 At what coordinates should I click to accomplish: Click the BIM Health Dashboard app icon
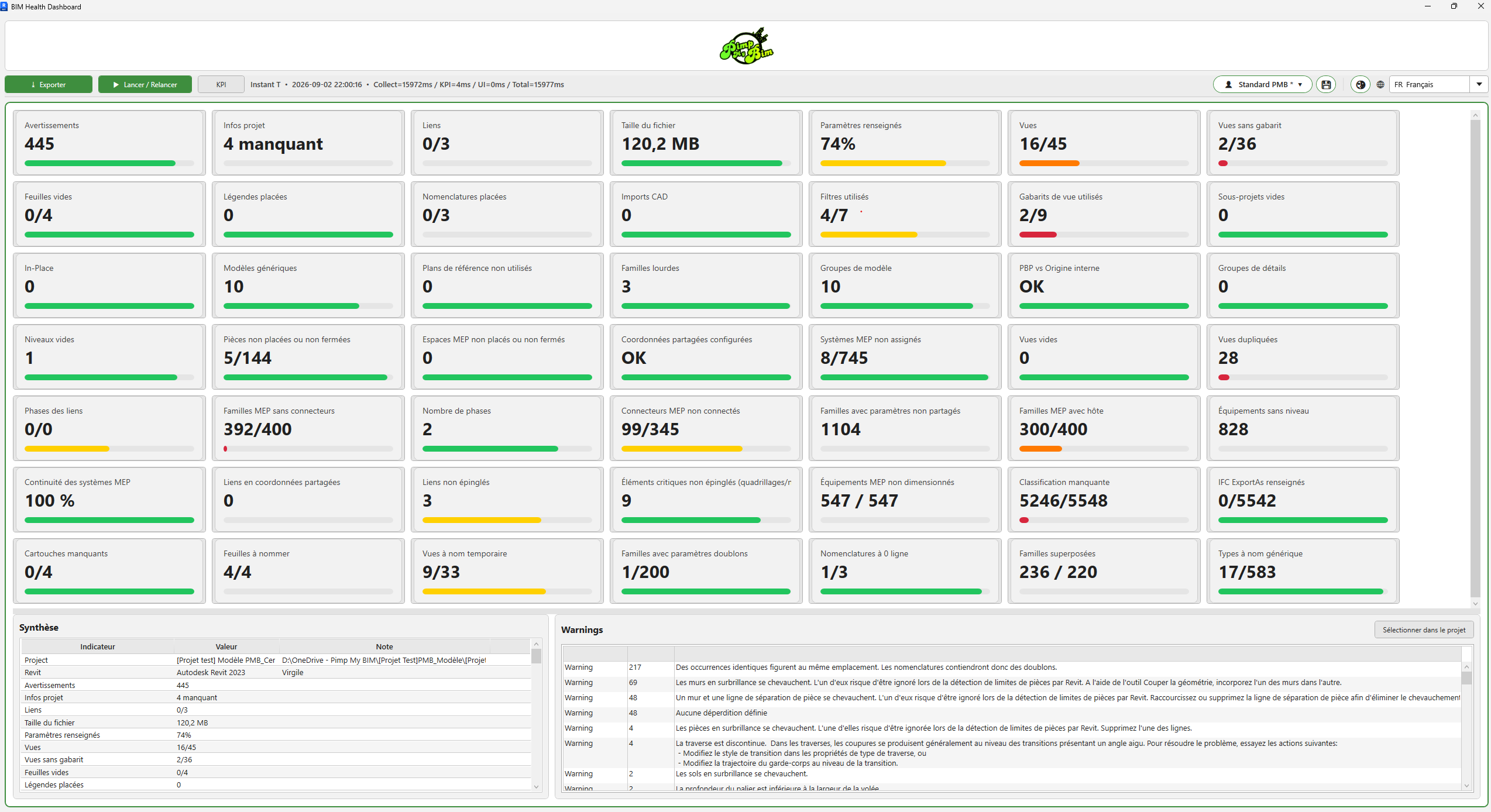(4, 6)
